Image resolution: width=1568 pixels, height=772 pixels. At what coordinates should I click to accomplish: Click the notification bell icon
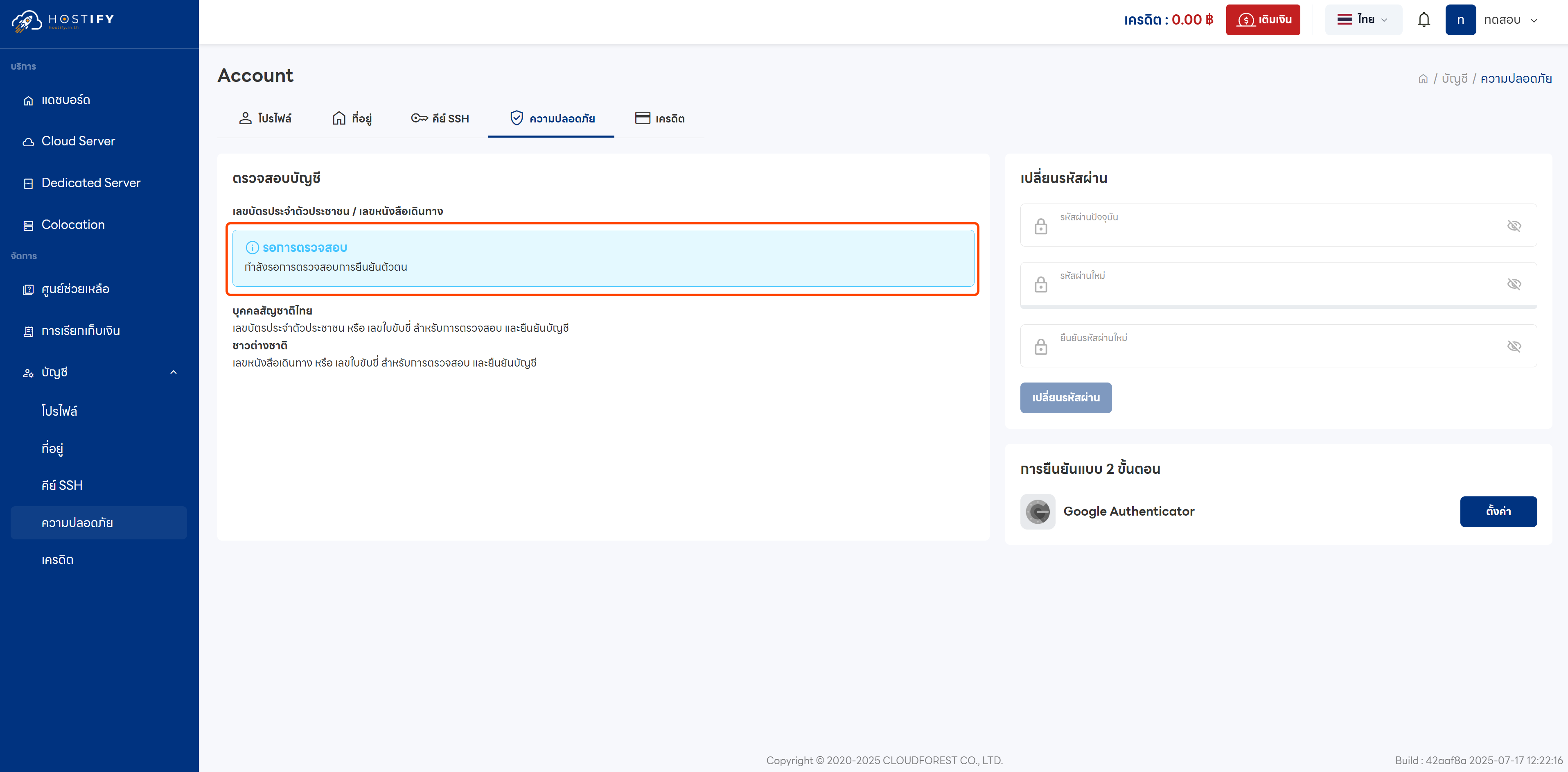[x=1423, y=20]
